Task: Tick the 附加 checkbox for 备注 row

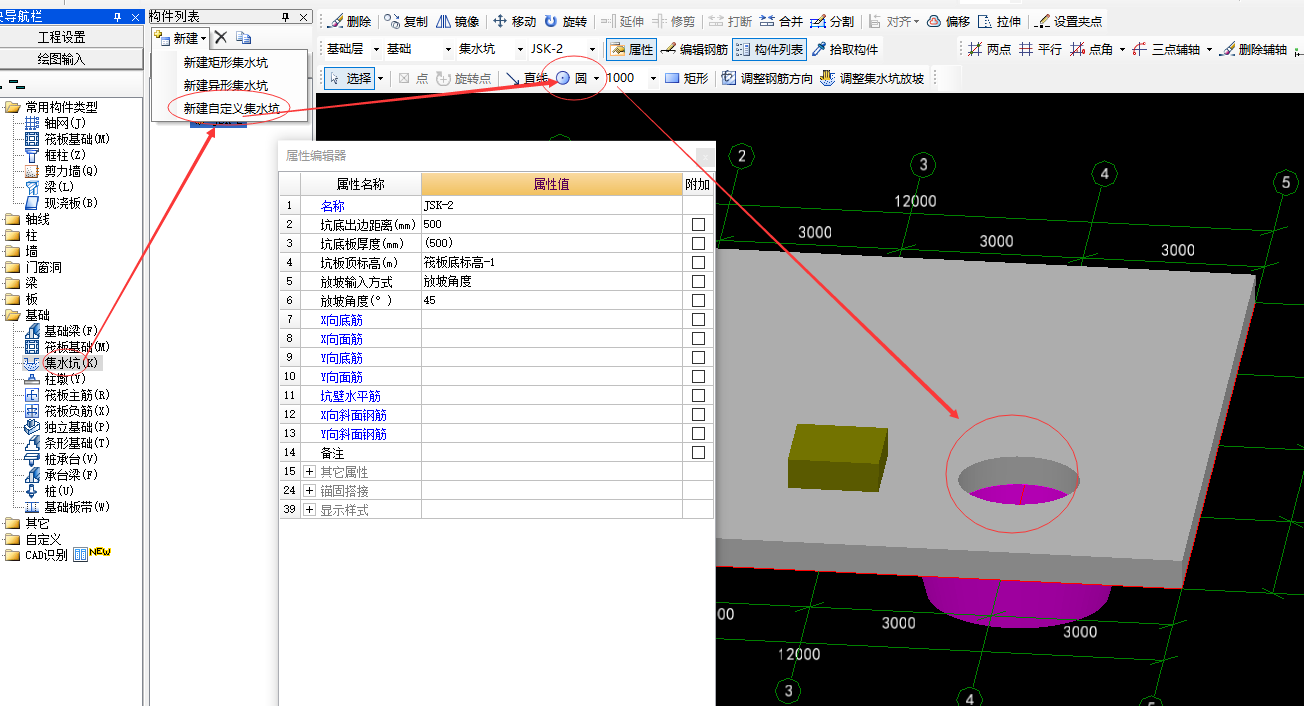Action: click(x=698, y=453)
